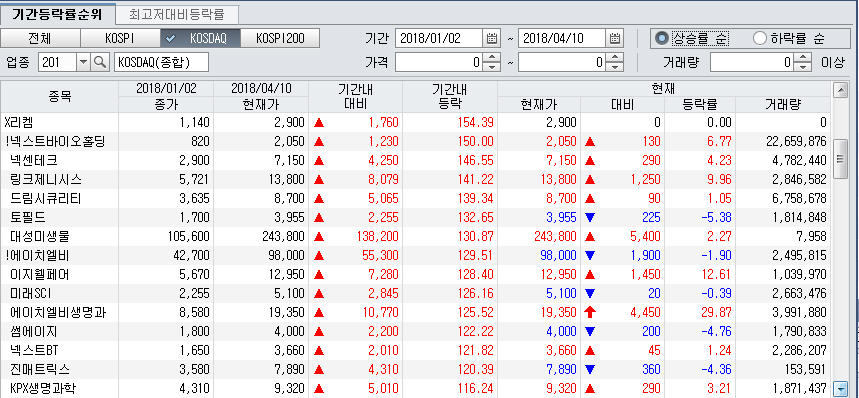Click the 154.39 period change value
Screen dimensions: 859x398
click(x=475, y=123)
